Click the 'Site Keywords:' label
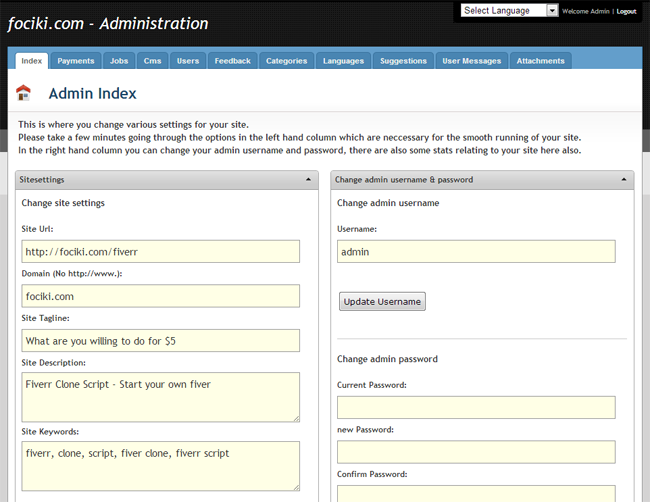 pyautogui.click(x=50, y=432)
